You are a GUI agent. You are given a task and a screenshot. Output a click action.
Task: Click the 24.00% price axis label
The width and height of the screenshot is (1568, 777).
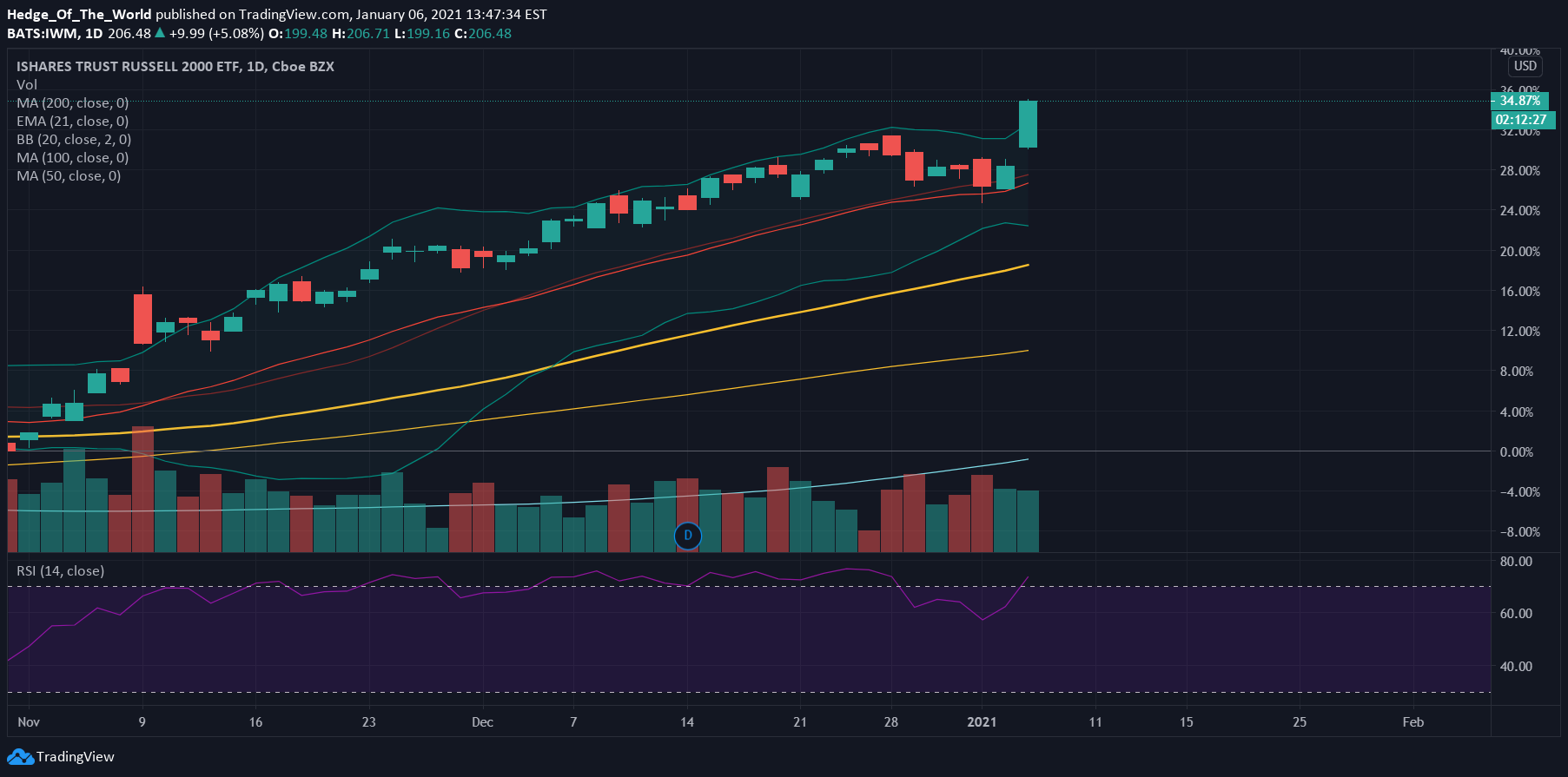pyautogui.click(x=1520, y=210)
